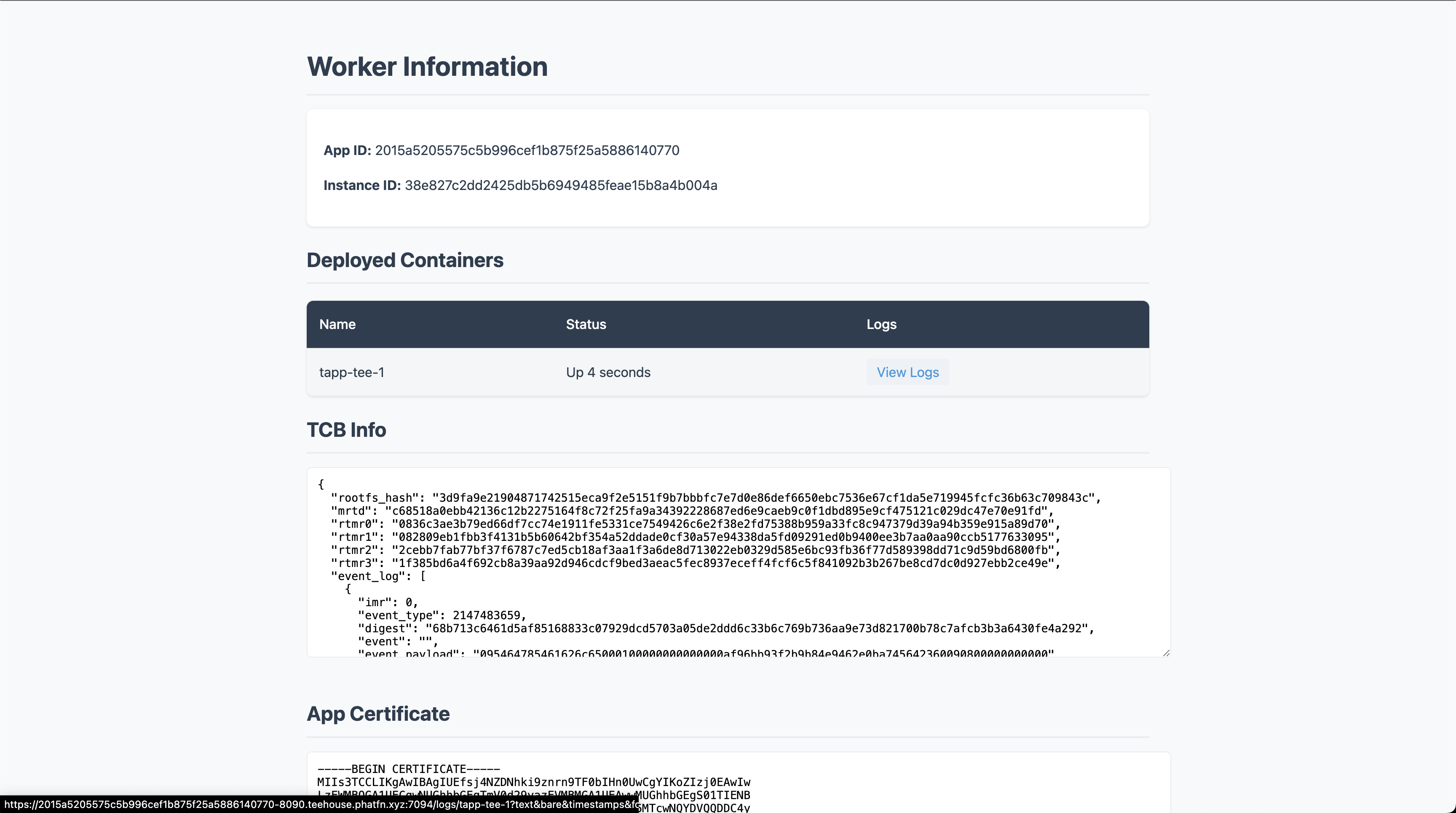Image resolution: width=1456 pixels, height=813 pixels.
Task: Click the Status column header
Action: pos(586,324)
